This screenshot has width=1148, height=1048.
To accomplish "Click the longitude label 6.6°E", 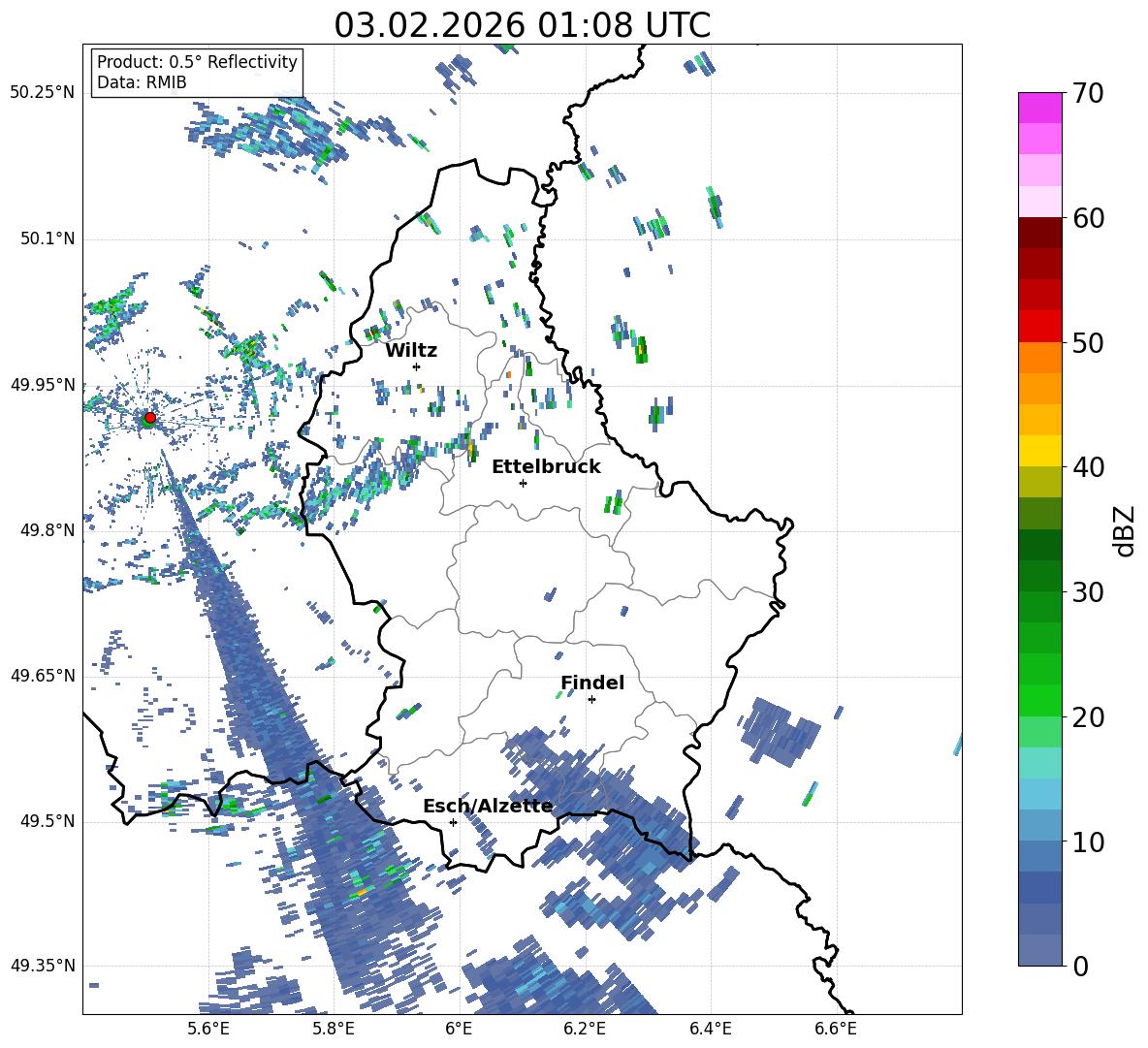I will [x=836, y=1029].
